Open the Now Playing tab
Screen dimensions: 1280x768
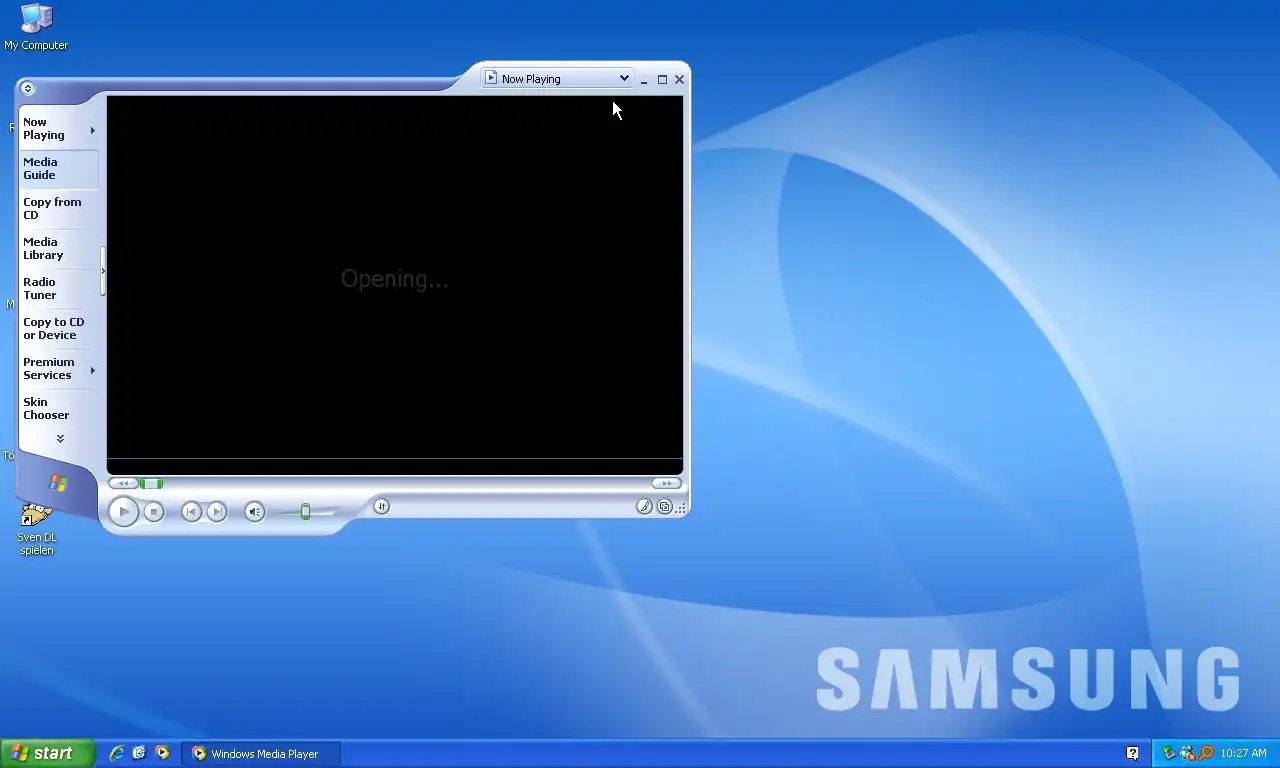[57, 129]
